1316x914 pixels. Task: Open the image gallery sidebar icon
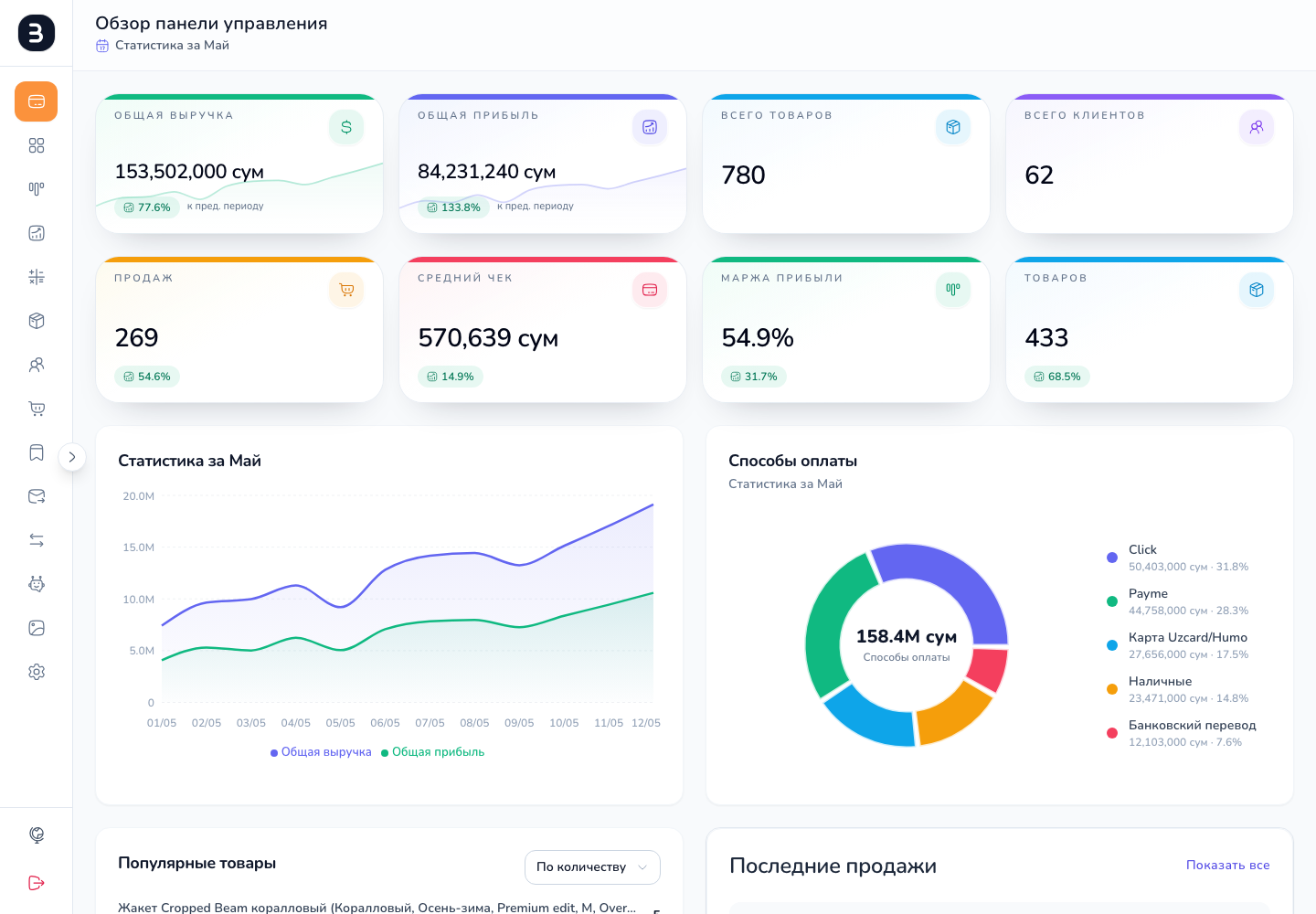[37, 628]
